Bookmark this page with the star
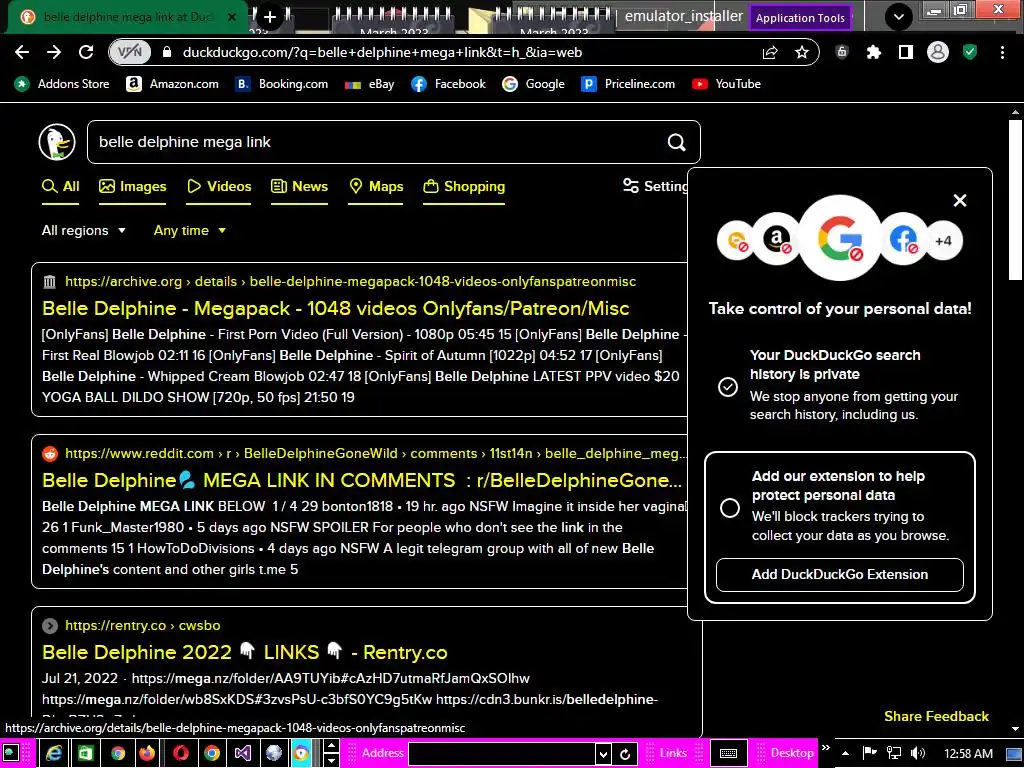The height and width of the screenshot is (768, 1024). pos(802,52)
